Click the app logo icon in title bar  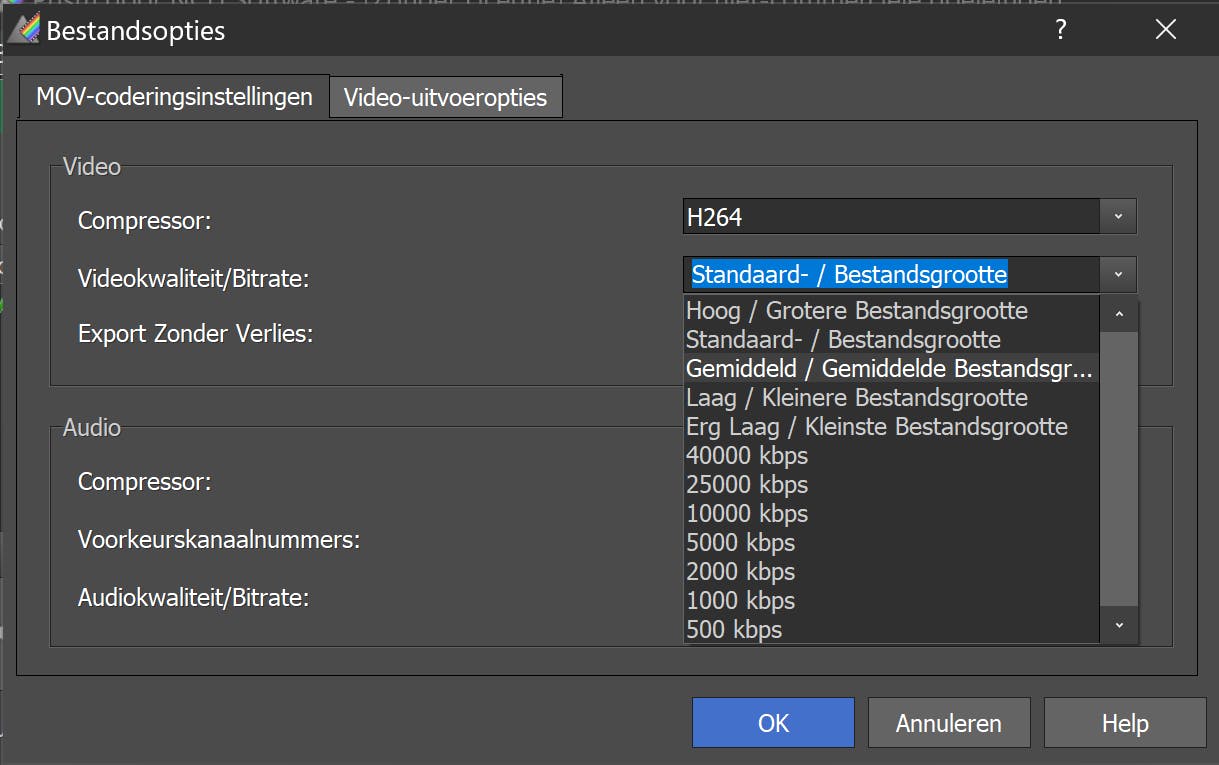pyautogui.click(x=24, y=29)
